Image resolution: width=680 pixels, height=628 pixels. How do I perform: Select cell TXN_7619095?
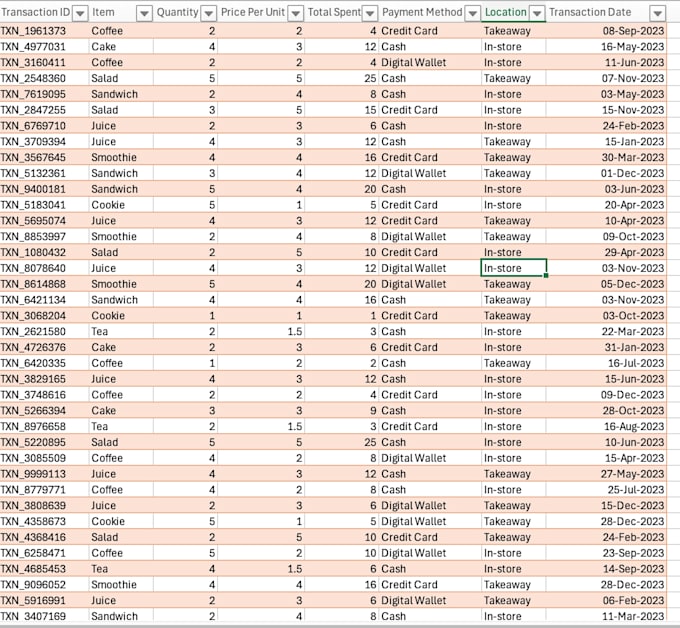44,94
